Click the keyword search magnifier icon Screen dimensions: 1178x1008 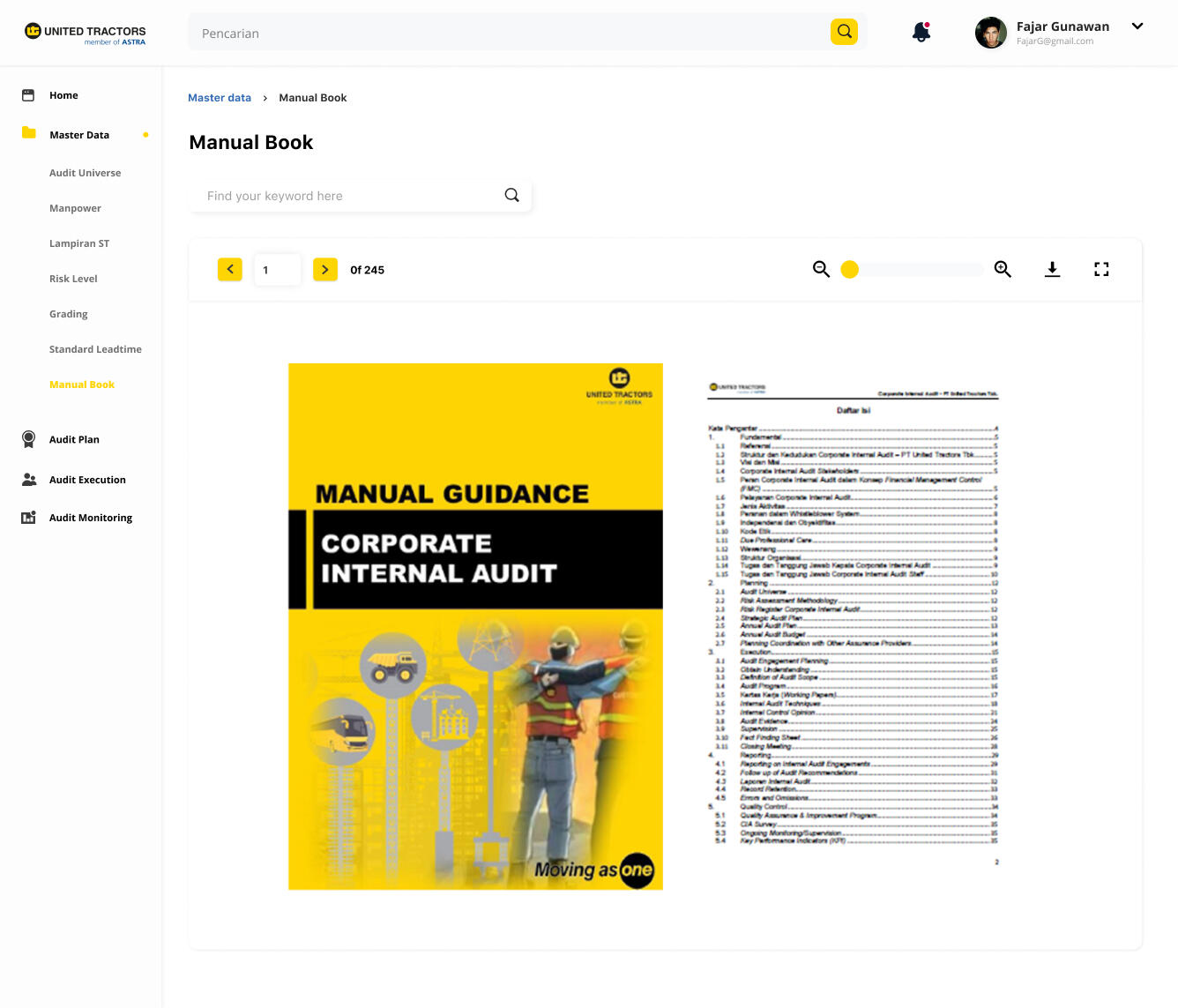click(x=511, y=196)
